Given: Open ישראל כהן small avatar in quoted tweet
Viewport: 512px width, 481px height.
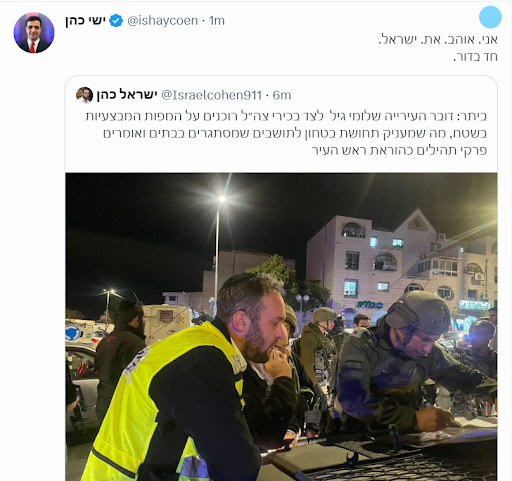Looking at the screenshot, I should tap(84, 95).
